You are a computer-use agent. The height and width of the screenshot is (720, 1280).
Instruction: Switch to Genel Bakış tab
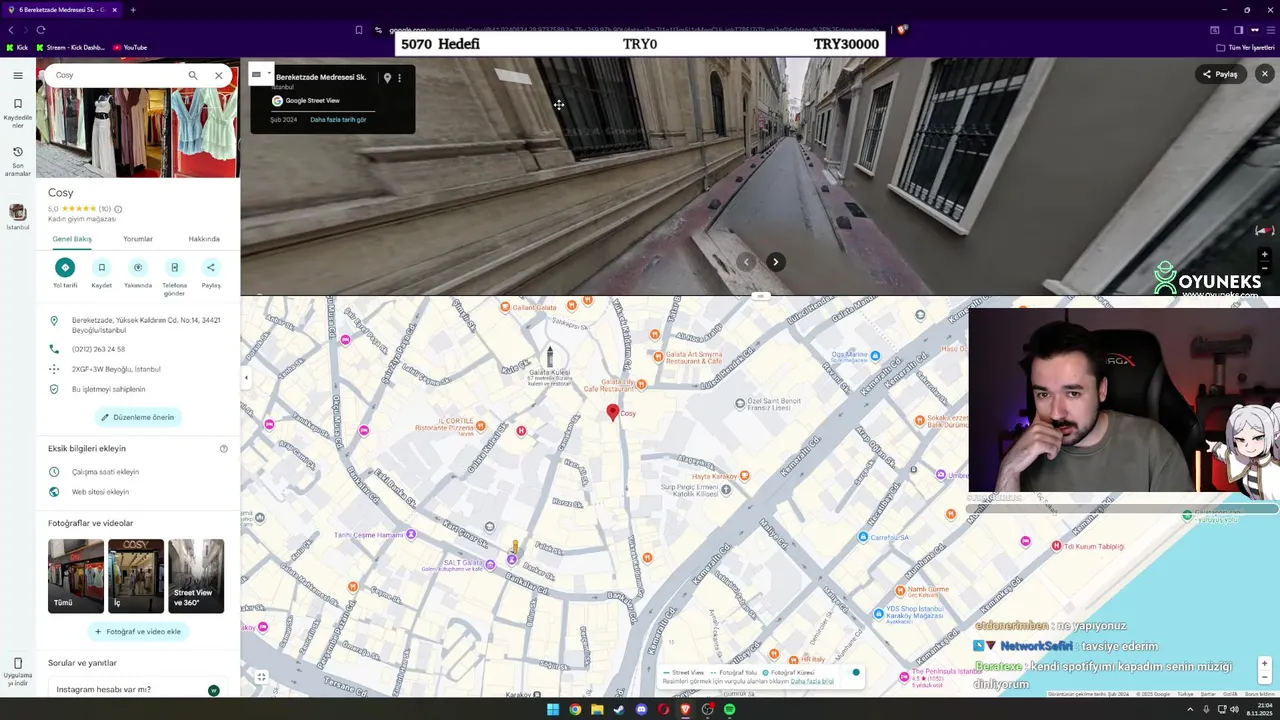72,239
